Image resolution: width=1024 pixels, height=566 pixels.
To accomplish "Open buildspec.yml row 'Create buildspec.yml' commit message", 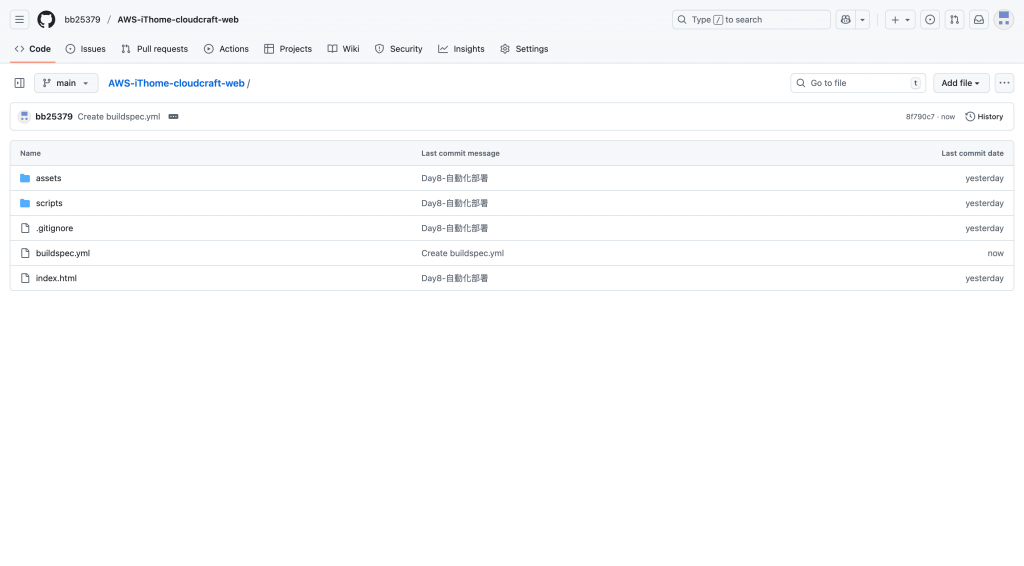I will [462, 253].
